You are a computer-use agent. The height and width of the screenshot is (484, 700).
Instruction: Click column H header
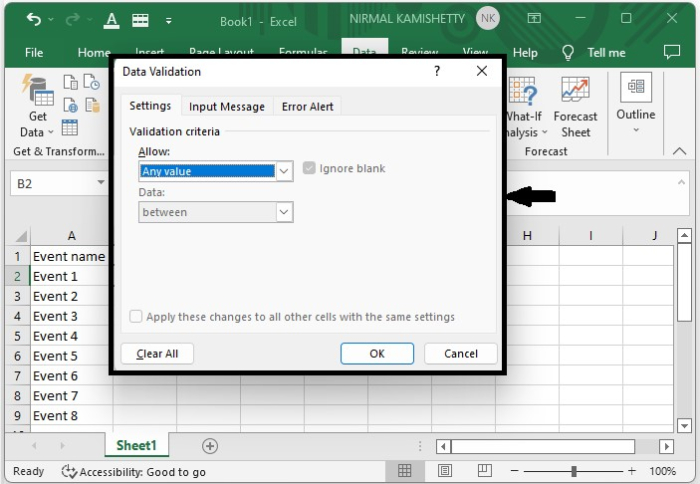[x=527, y=236]
